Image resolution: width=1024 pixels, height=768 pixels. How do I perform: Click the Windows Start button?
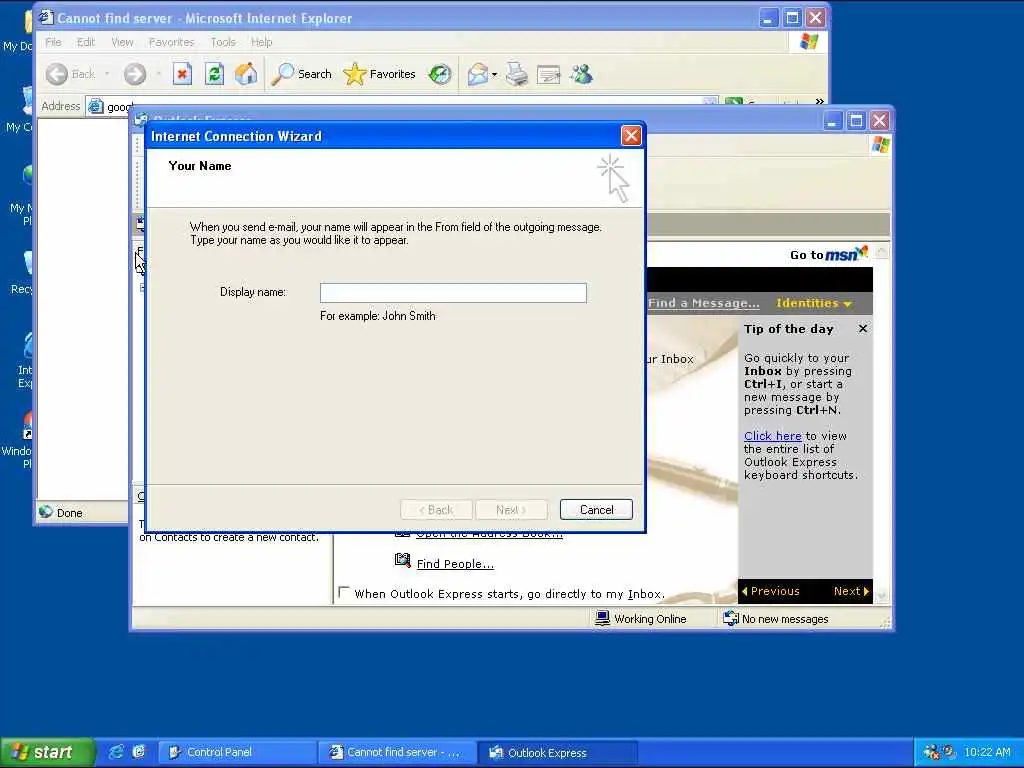pyautogui.click(x=47, y=752)
